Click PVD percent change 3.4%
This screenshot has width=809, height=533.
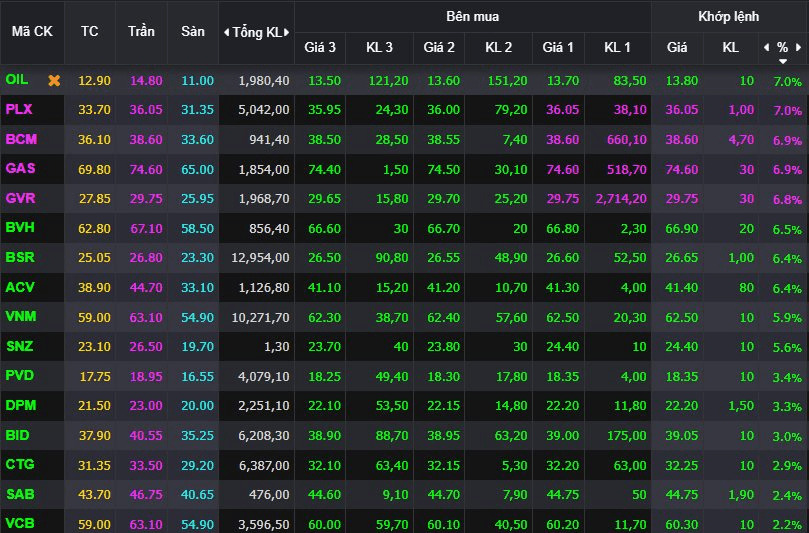pos(787,377)
